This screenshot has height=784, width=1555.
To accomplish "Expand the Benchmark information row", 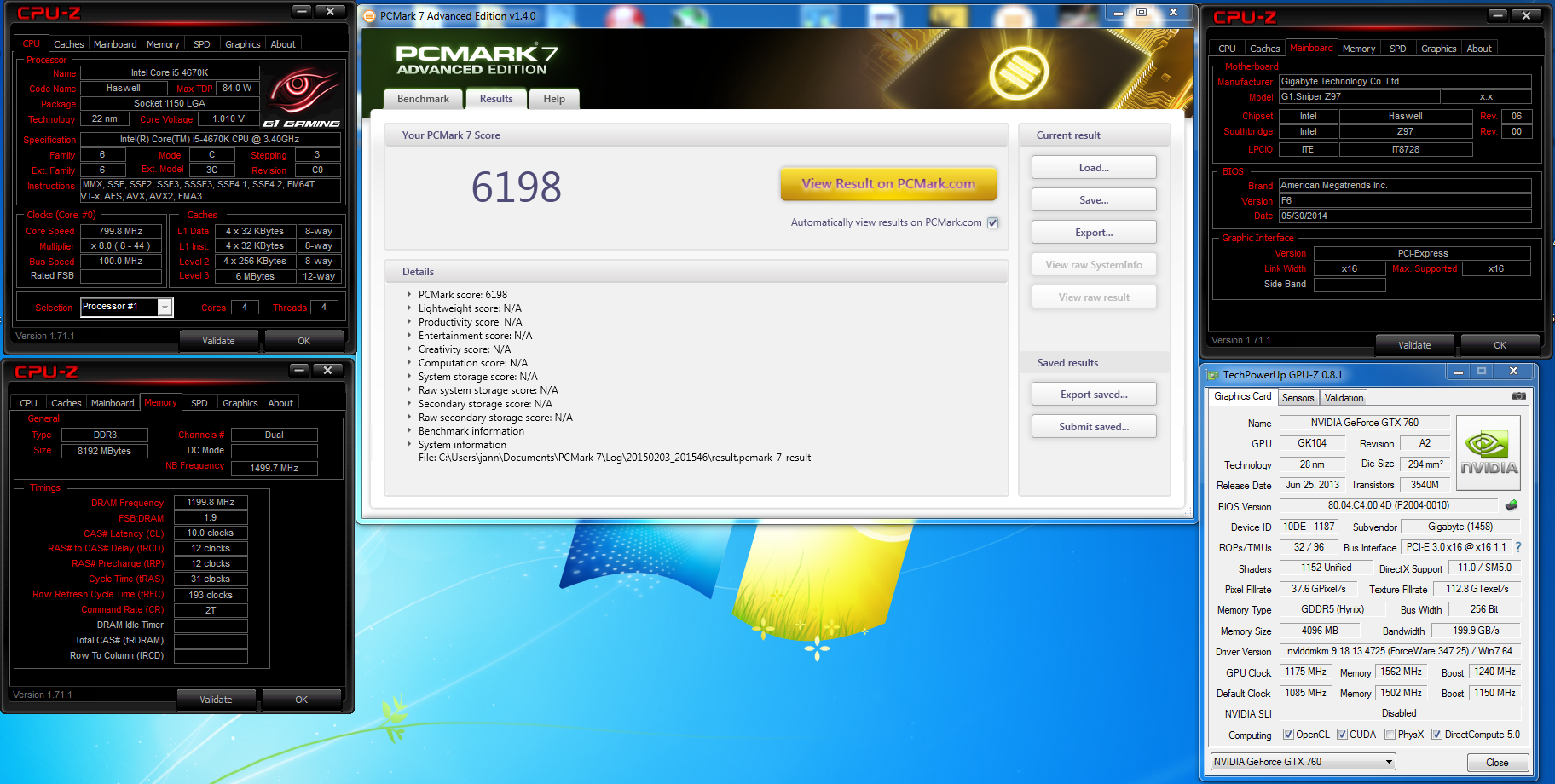I will pos(409,431).
